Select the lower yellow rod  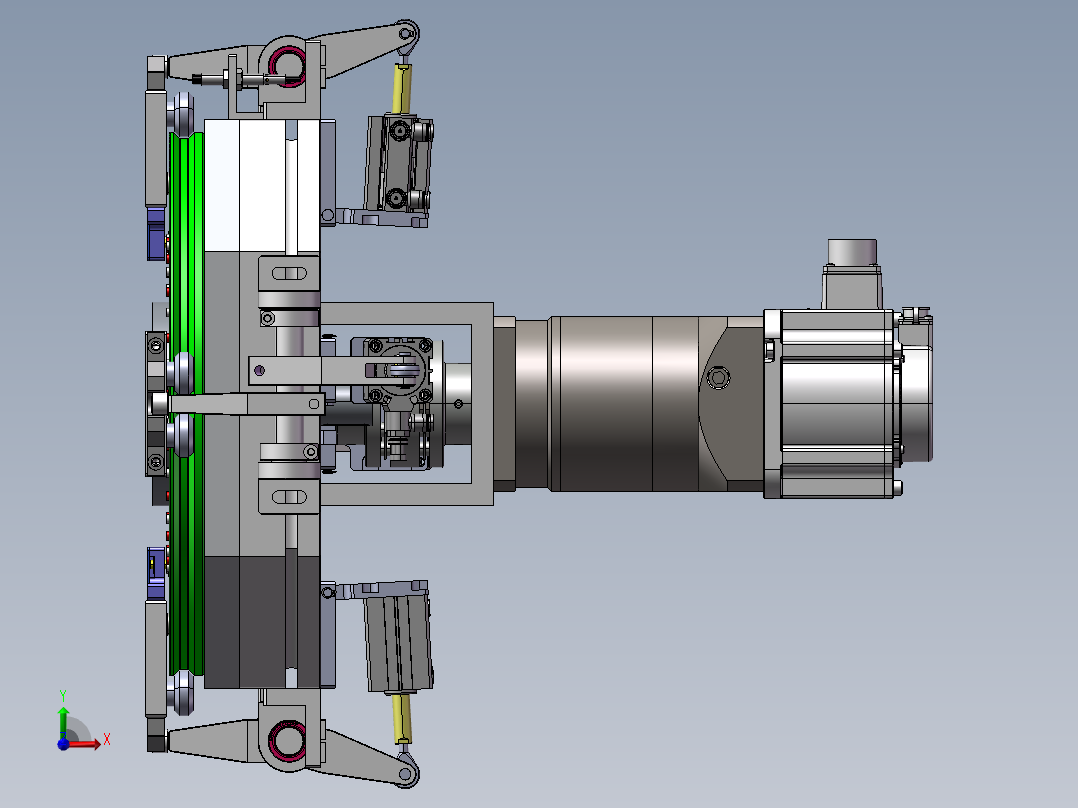tap(403, 719)
